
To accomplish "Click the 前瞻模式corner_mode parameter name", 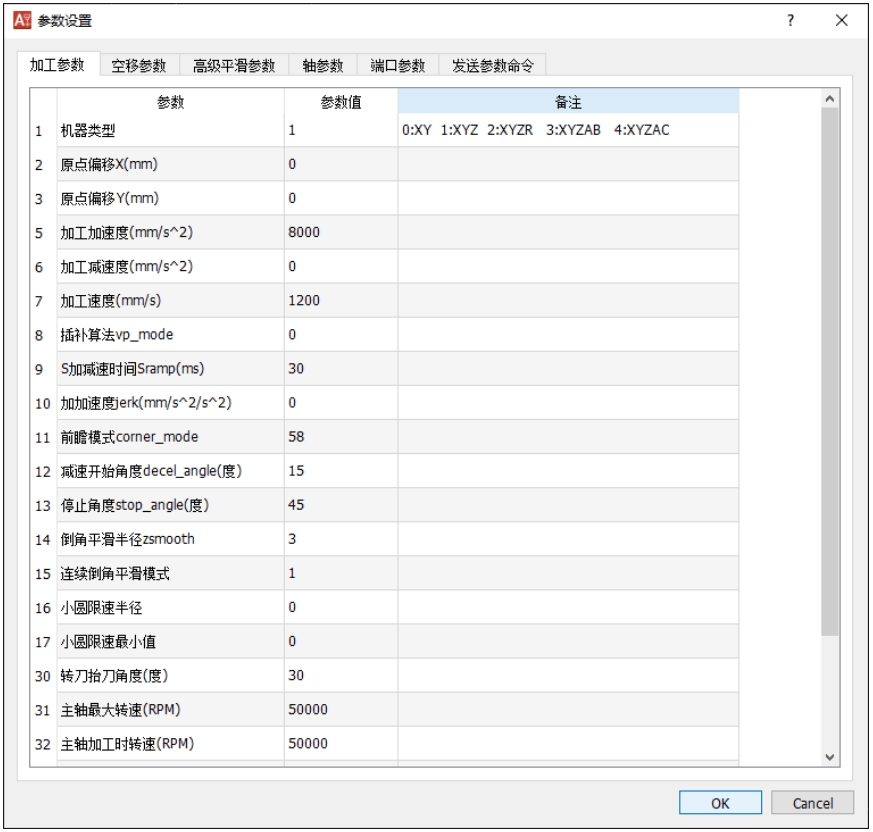I will [x=129, y=437].
